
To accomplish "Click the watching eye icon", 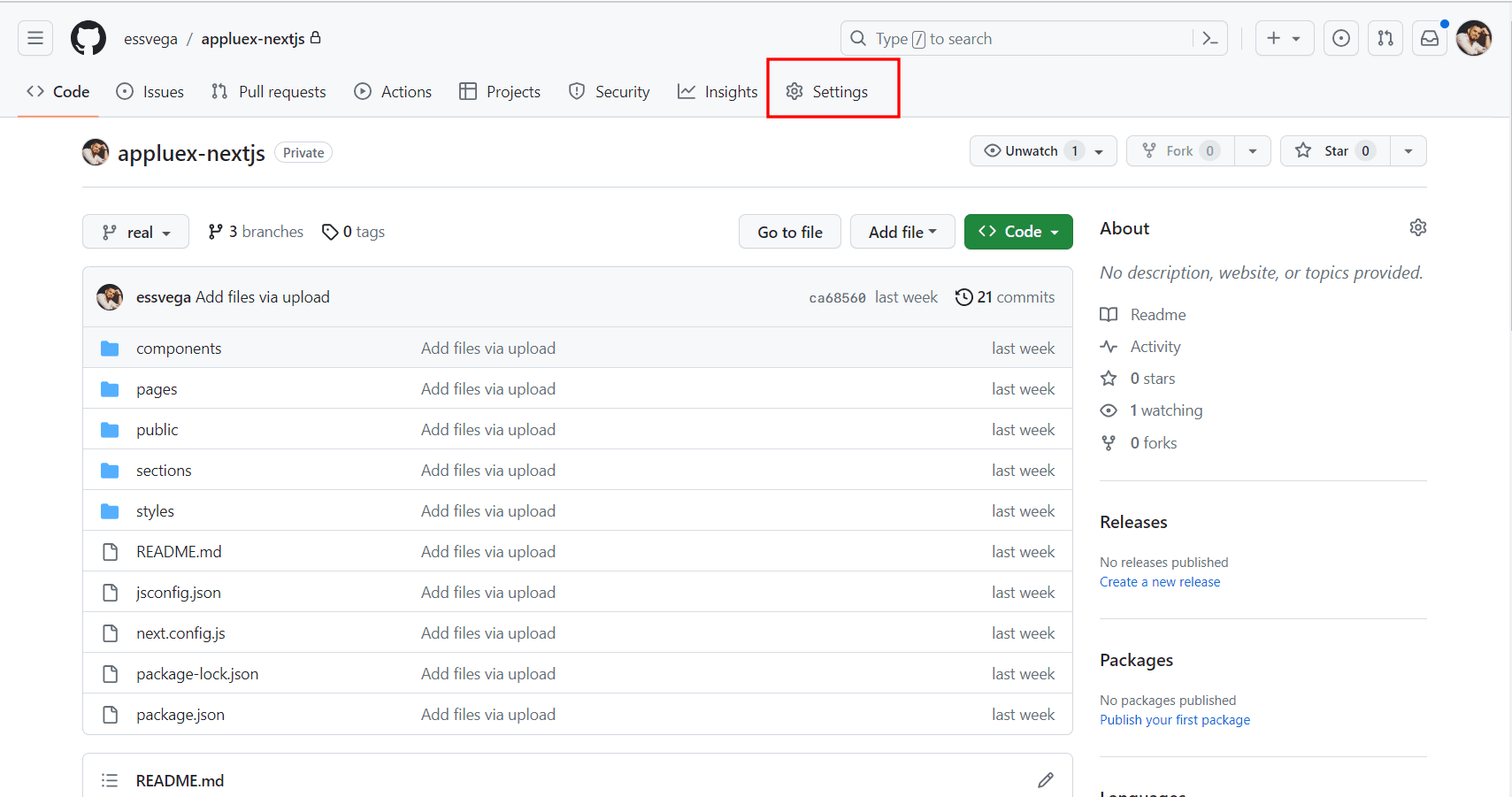I will [x=1109, y=410].
